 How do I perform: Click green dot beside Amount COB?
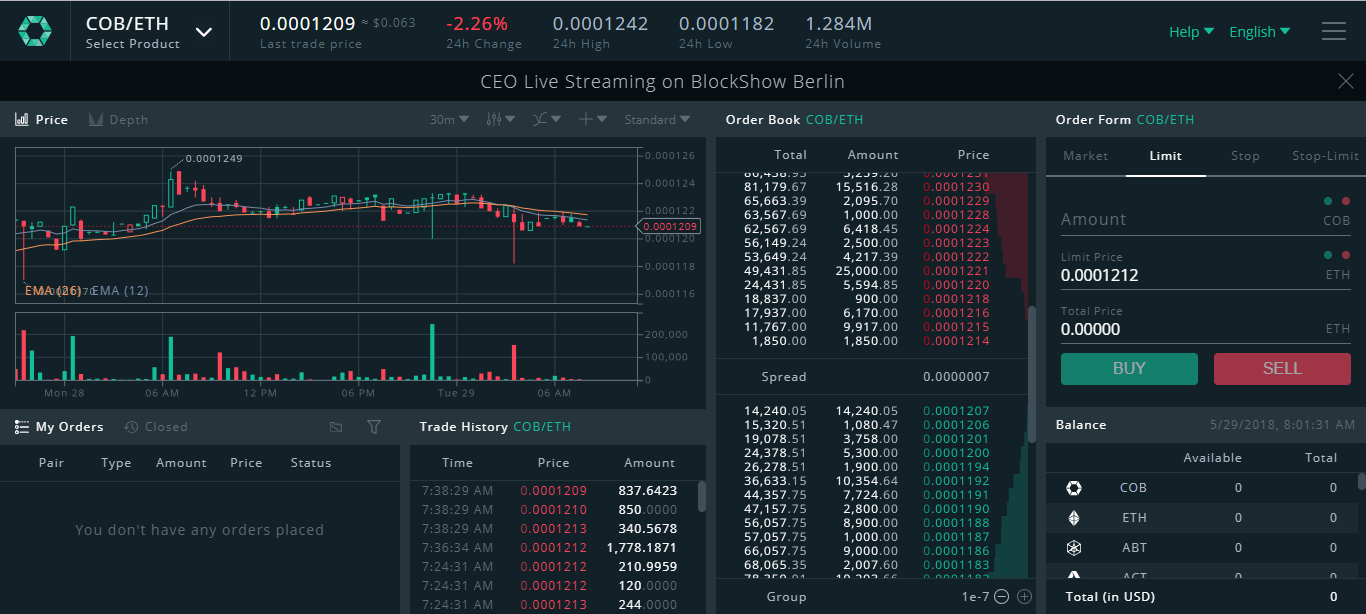1327,201
